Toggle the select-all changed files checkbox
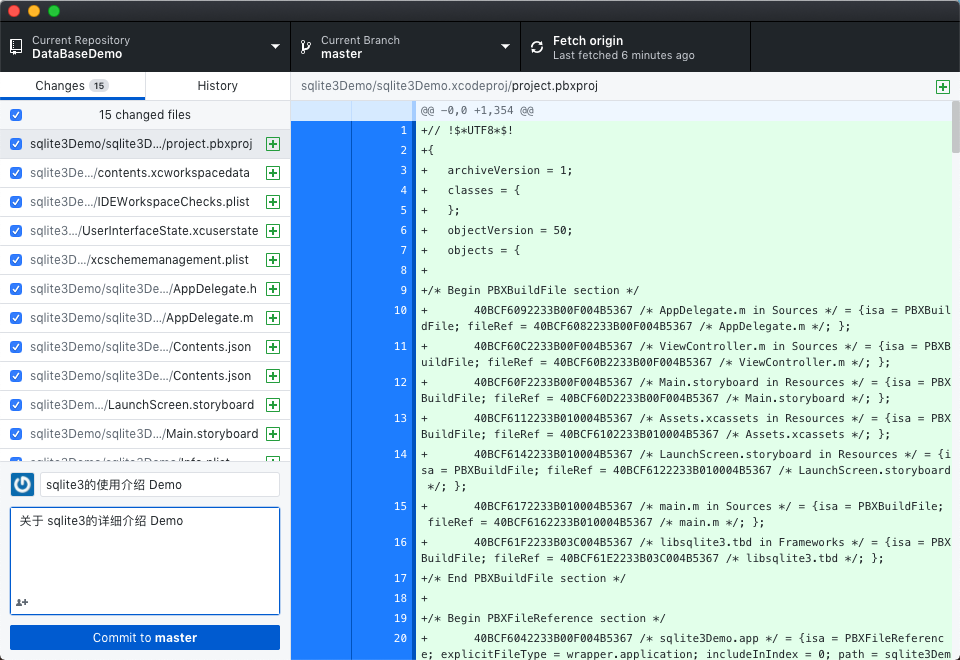Image resolution: width=960 pixels, height=660 pixels. point(17,114)
